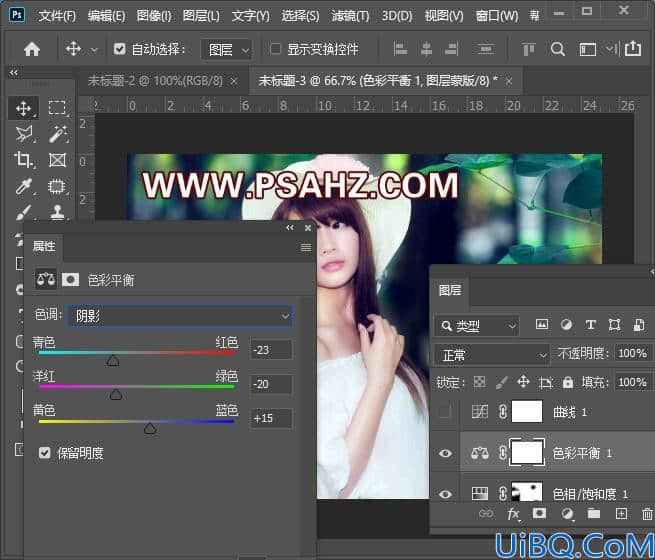Switch to 未标题-2 document tab

click(155, 80)
